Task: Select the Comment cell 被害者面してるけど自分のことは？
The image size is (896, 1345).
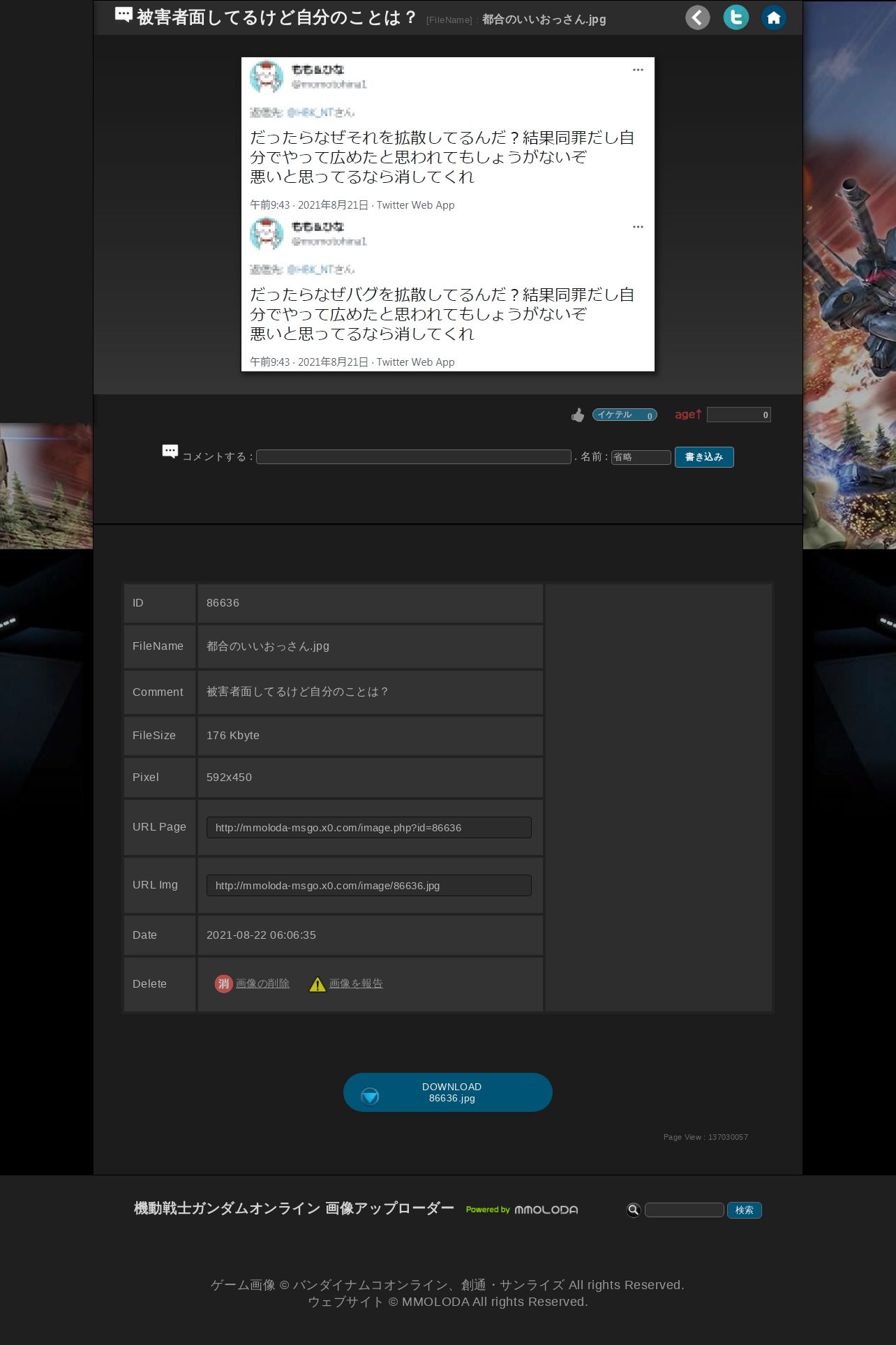Action: pos(298,692)
